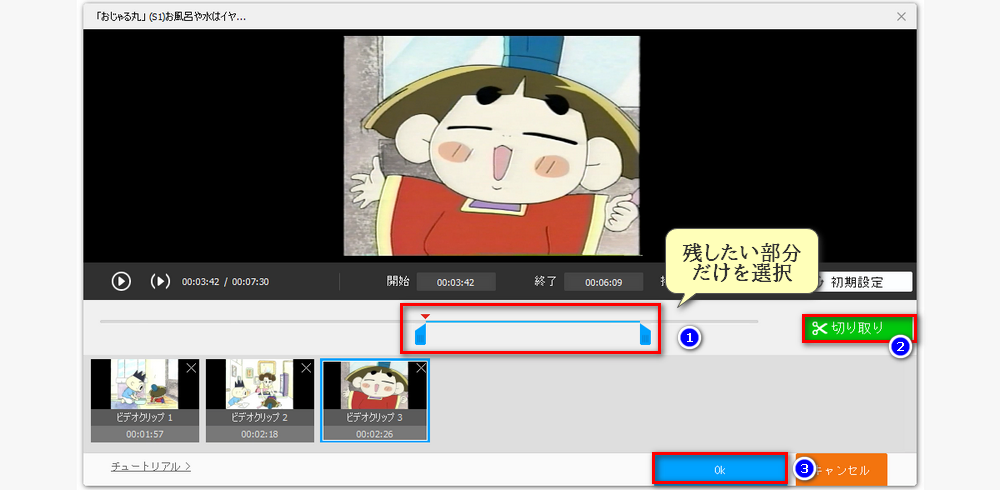Select the ビデオクリップ 3 thumbnail
This screenshot has width=1000, height=490.
coord(374,391)
